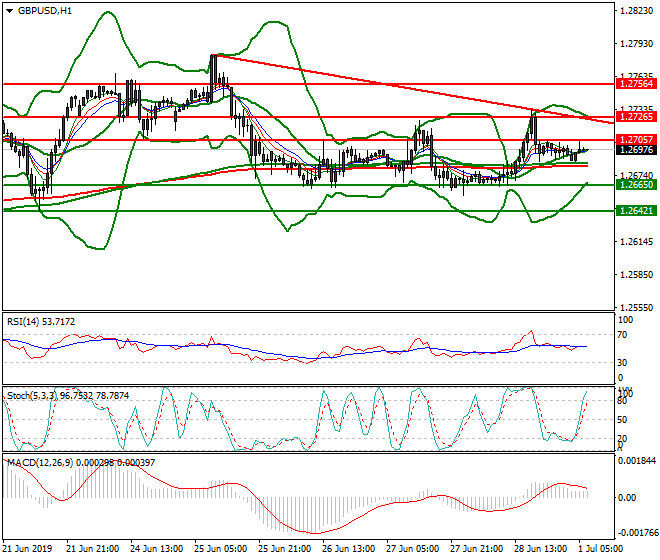Click the 1.26740 price axis value
660x560 pixels.
point(637,175)
